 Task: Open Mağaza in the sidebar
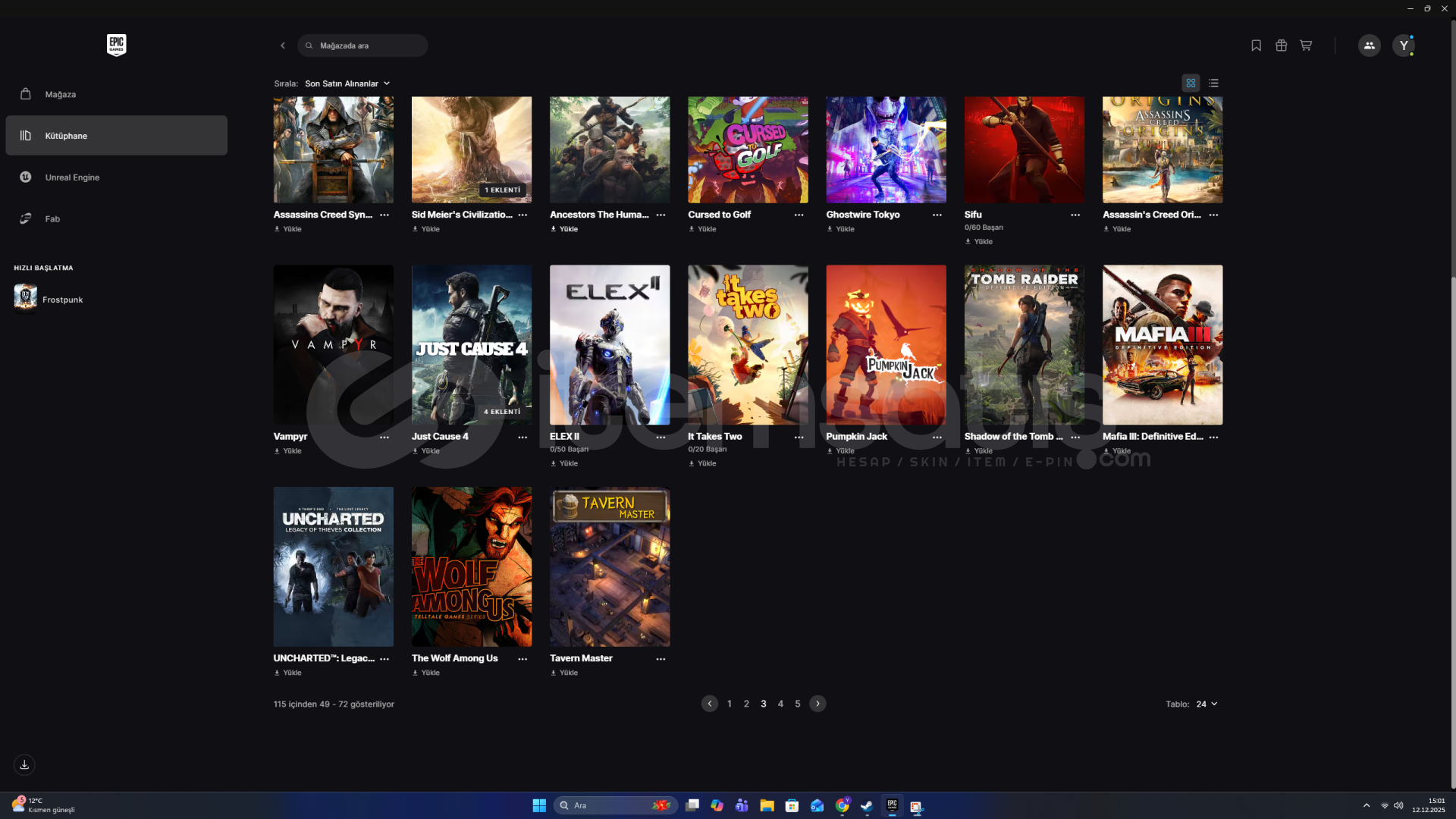[x=61, y=94]
